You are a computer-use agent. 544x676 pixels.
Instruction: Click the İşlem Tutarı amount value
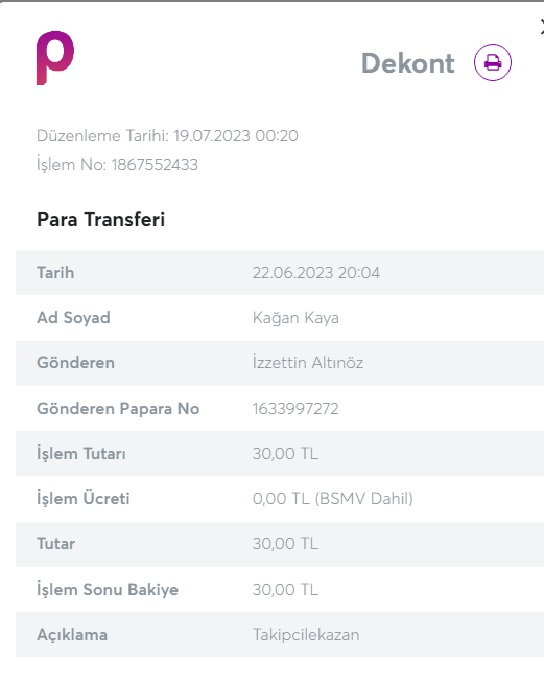point(285,454)
